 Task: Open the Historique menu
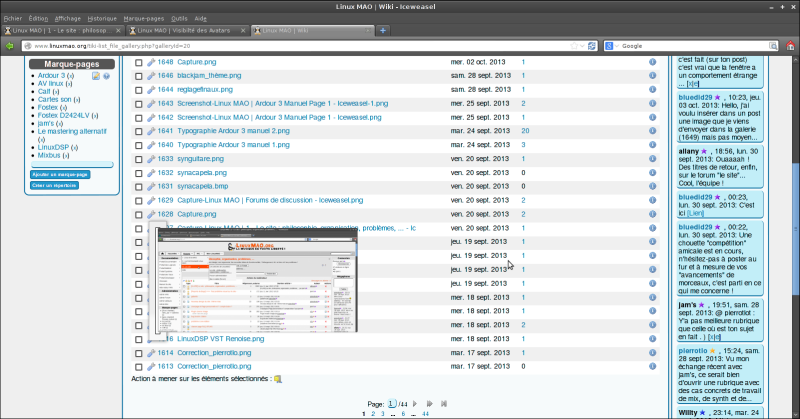(102, 18)
